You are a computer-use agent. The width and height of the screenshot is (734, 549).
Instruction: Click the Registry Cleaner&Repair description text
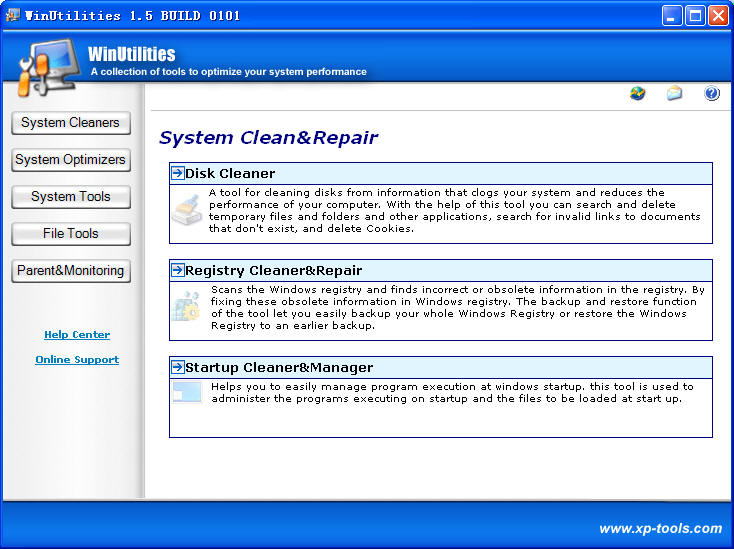pos(457,307)
